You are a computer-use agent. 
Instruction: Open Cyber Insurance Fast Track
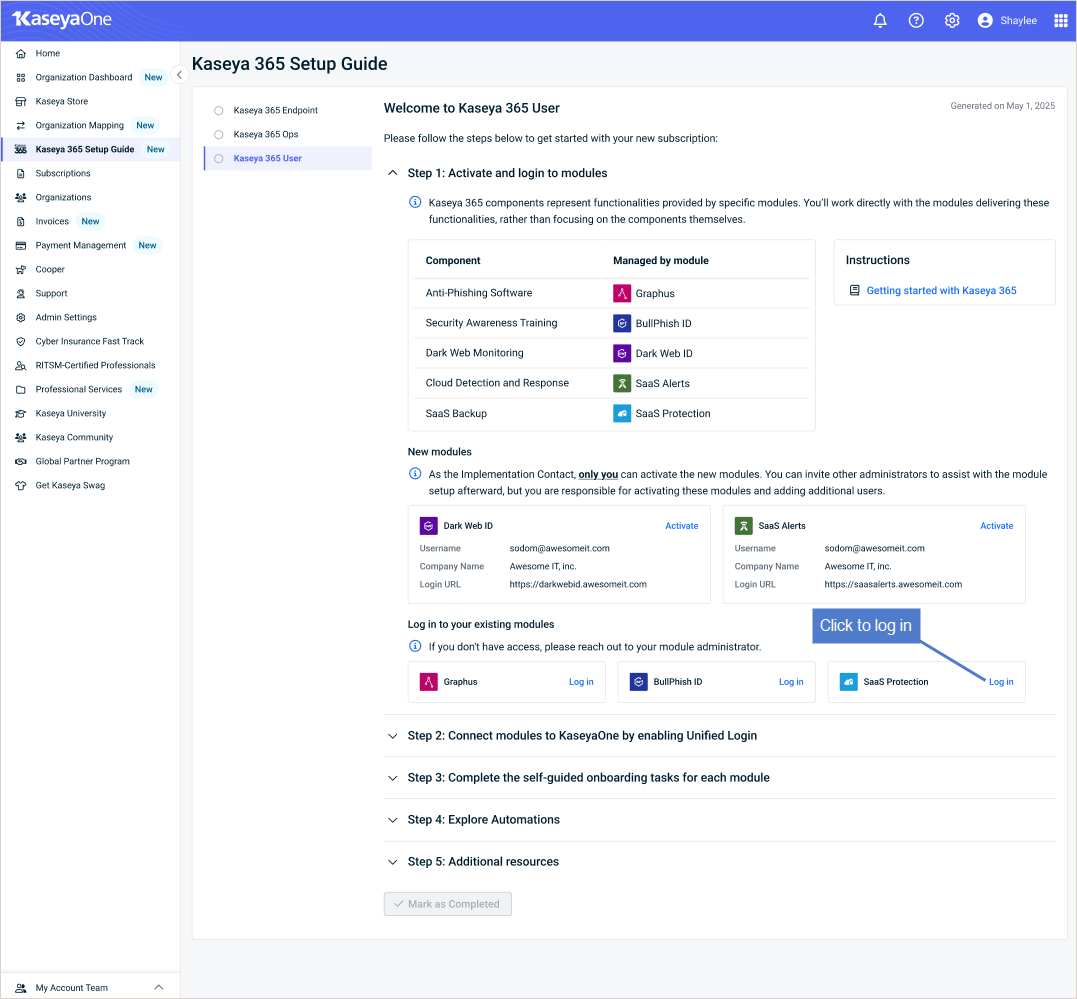(x=91, y=341)
